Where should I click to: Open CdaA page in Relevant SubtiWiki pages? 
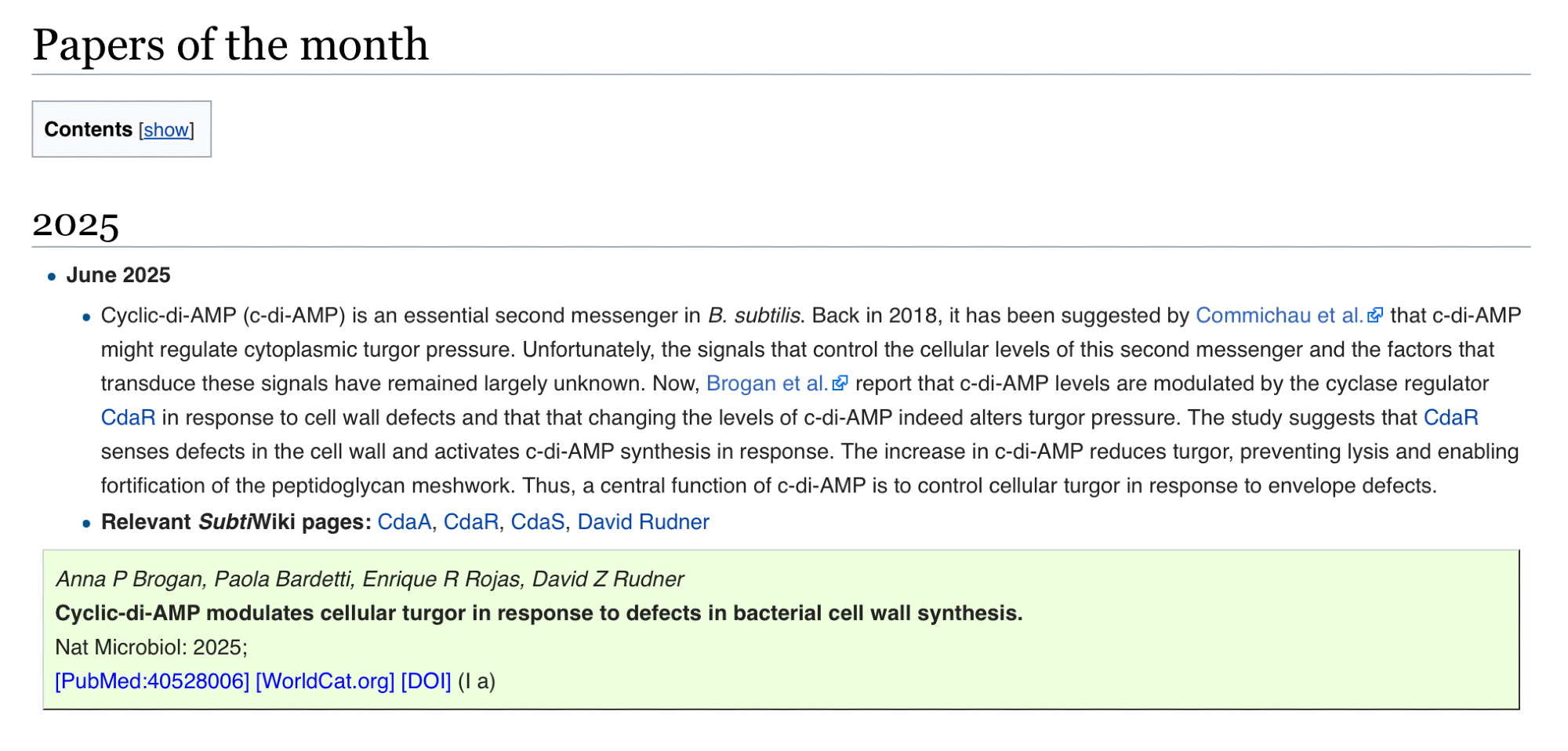click(404, 522)
